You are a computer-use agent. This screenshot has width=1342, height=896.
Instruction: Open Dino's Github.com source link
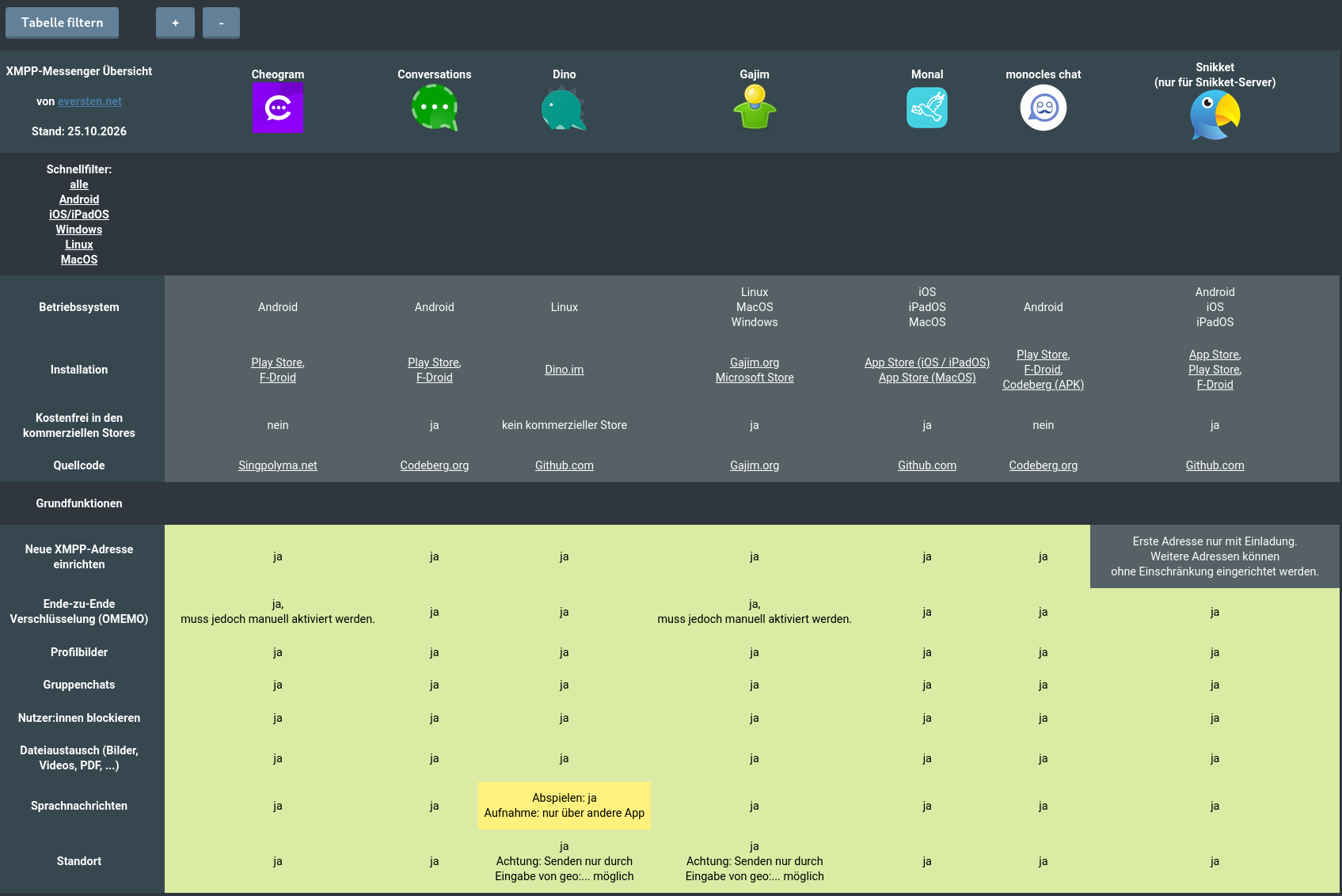click(x=565, y=465)
